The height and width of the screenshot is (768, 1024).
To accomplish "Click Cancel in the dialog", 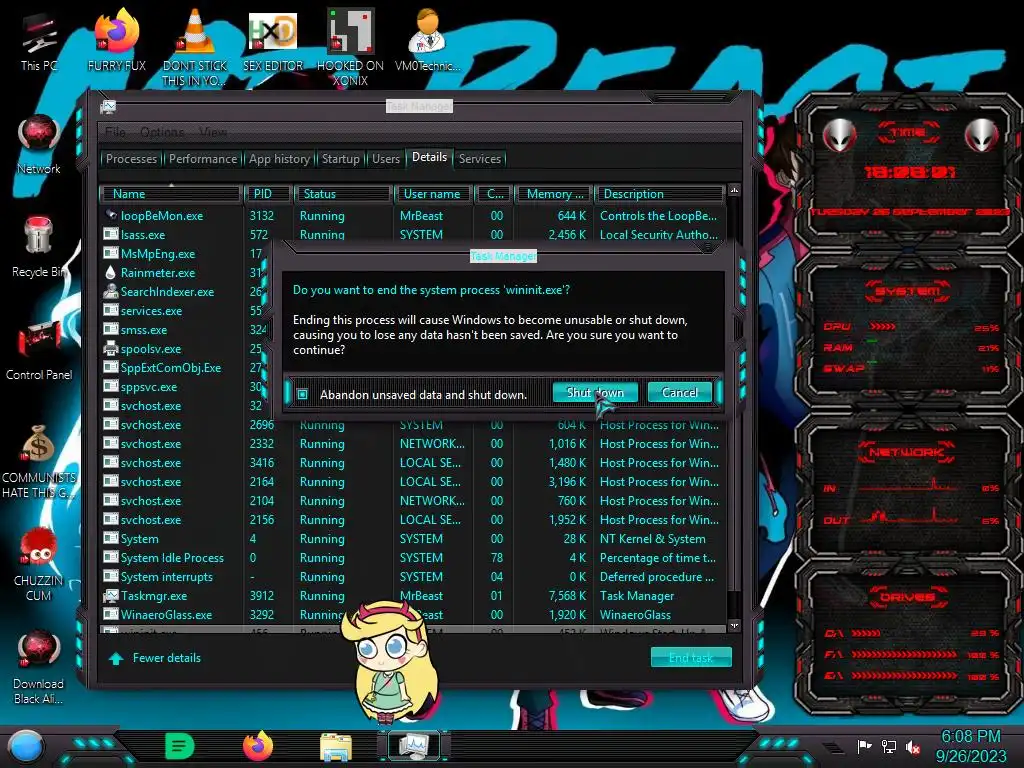I will 679,392.
